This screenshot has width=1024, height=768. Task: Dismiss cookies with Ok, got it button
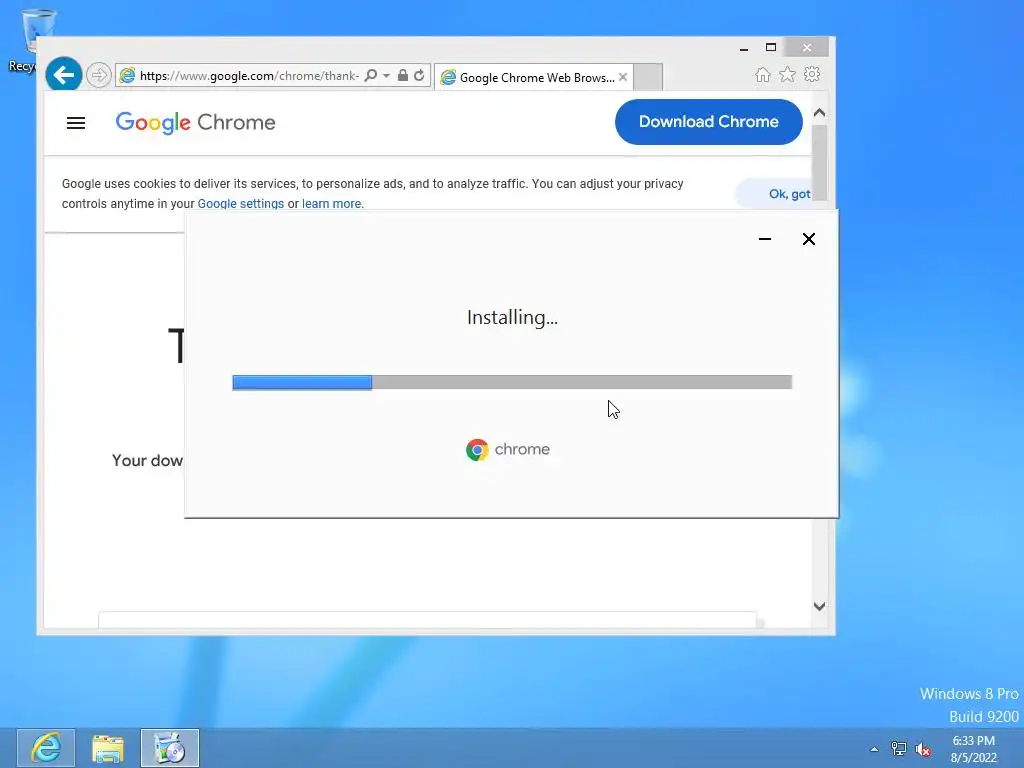point(774,194)
